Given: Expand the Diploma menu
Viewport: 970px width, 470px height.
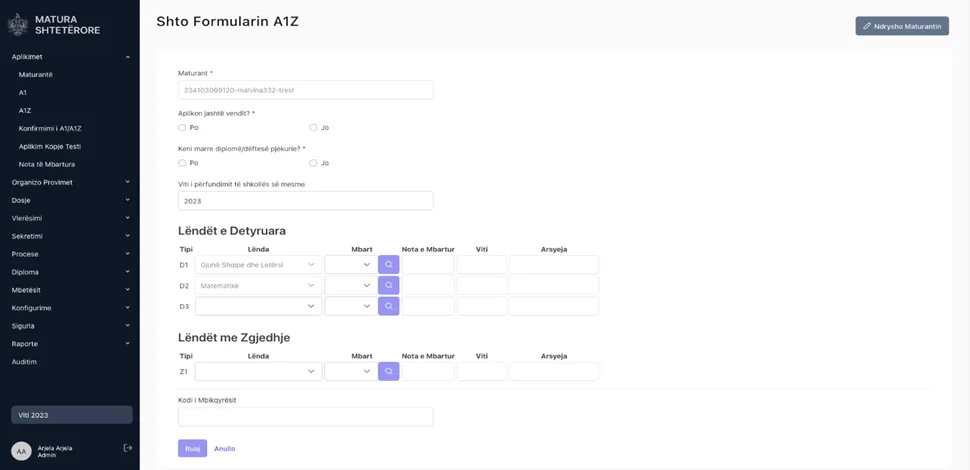Looking at the screenshot, I should click(x=70, y=272).
